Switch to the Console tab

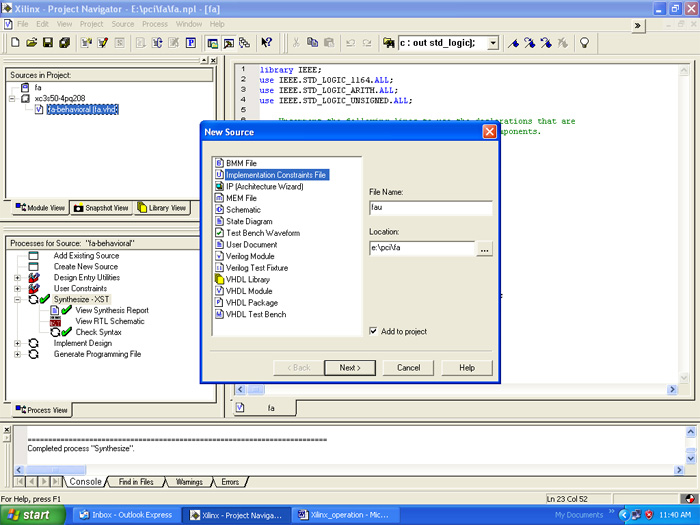(85, 482)
